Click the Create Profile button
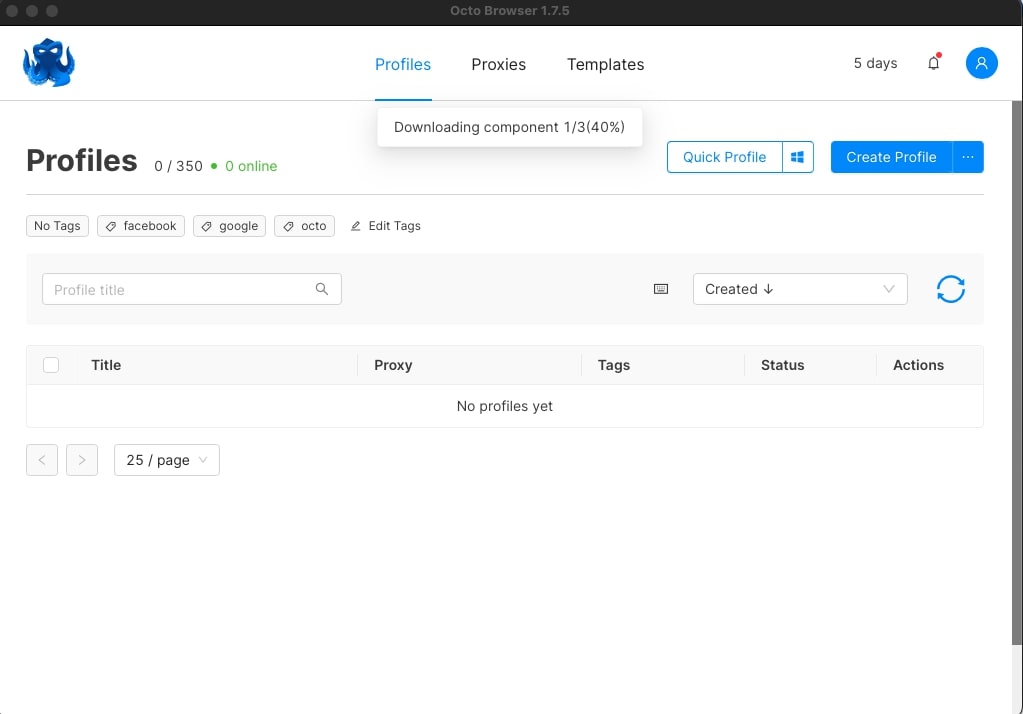 coord(891,157)
